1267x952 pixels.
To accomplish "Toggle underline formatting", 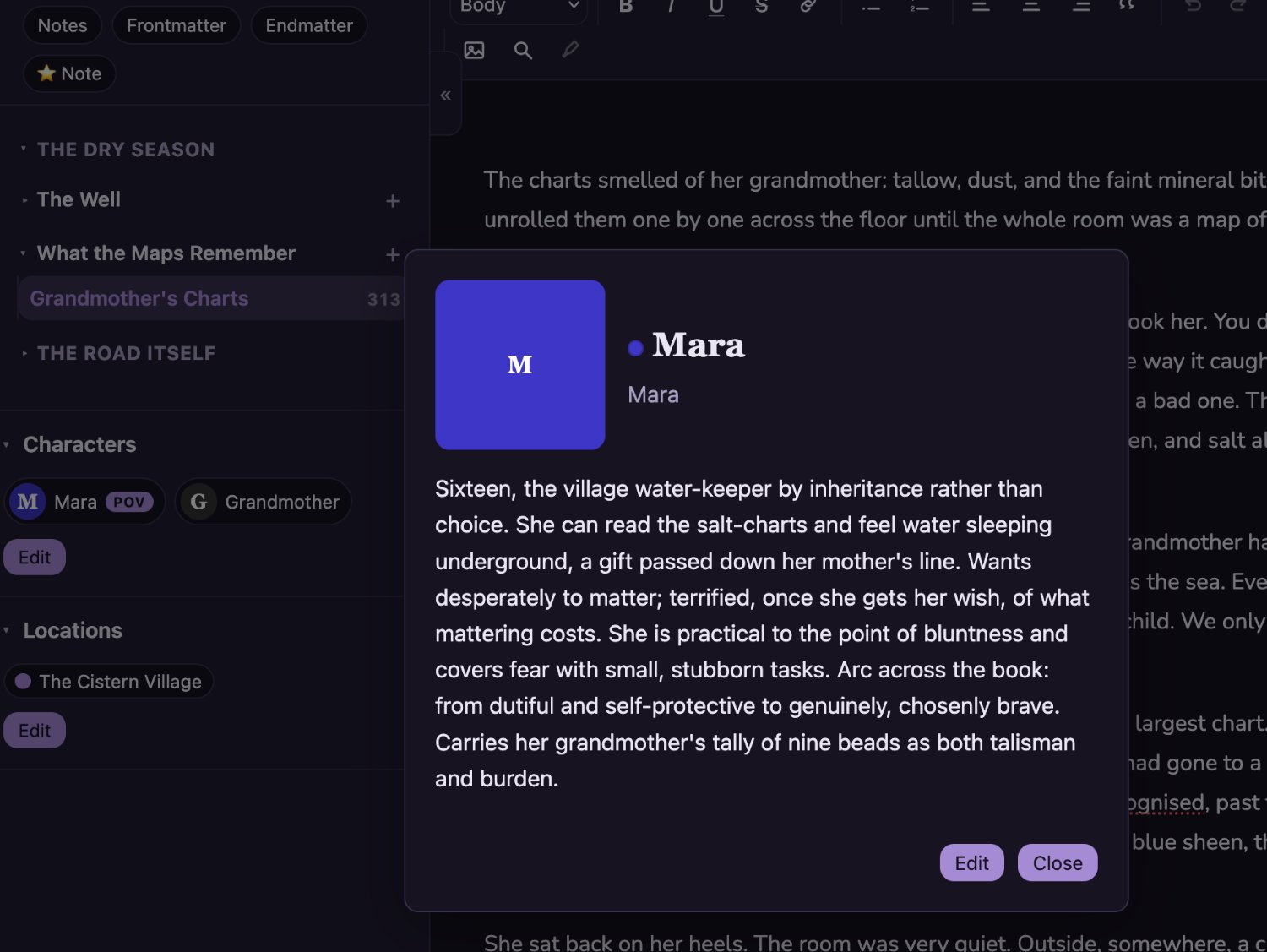I will 716,7.
